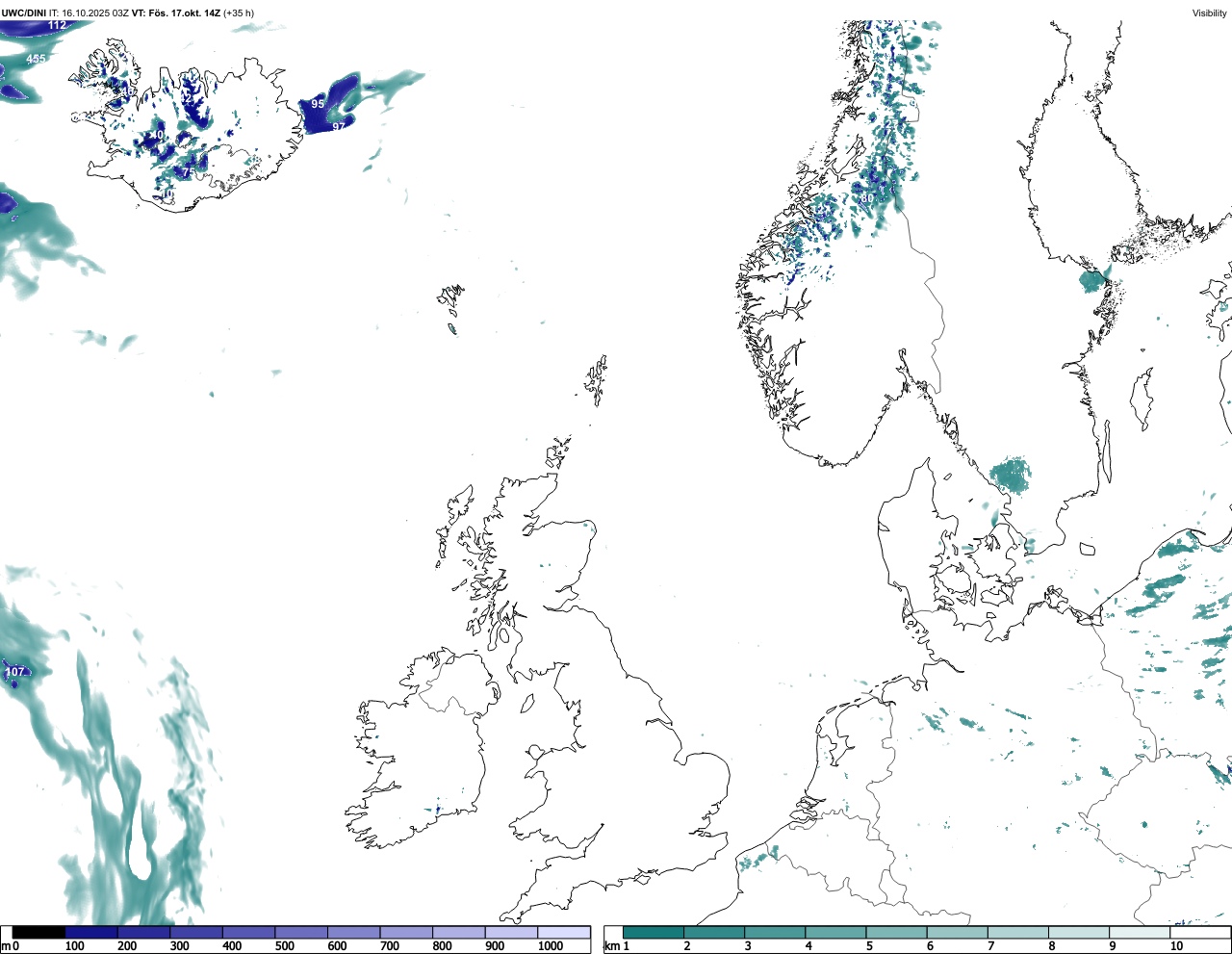Image resolution: width=1232 pixels, height=954 pixels.
Task: Click the '400' metre scale label
Action: pyautogui.click(x=232, y=946)
